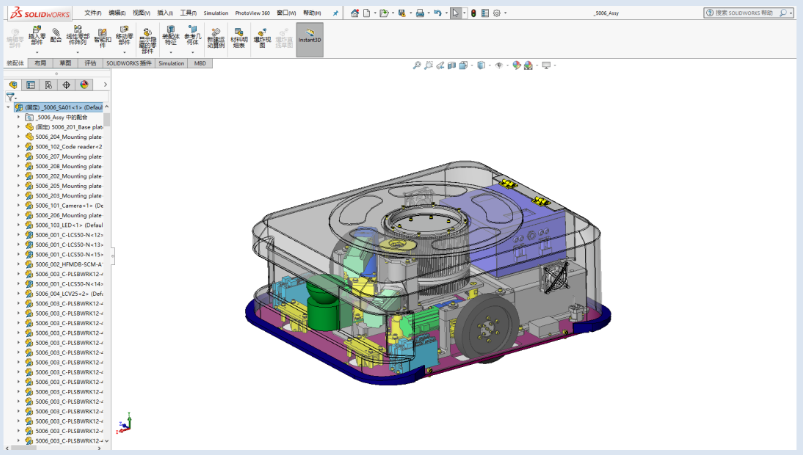Image resolution: width=803 pixels, height=455 pixels.
Task: Create a new document via New icon
Action: point(367,13)
